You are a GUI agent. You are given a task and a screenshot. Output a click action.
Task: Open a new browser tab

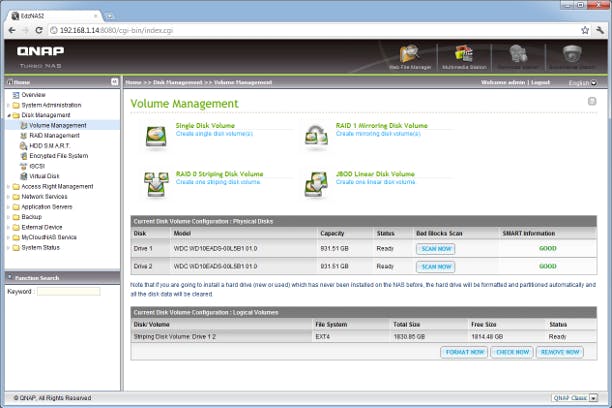click(110, 16)
